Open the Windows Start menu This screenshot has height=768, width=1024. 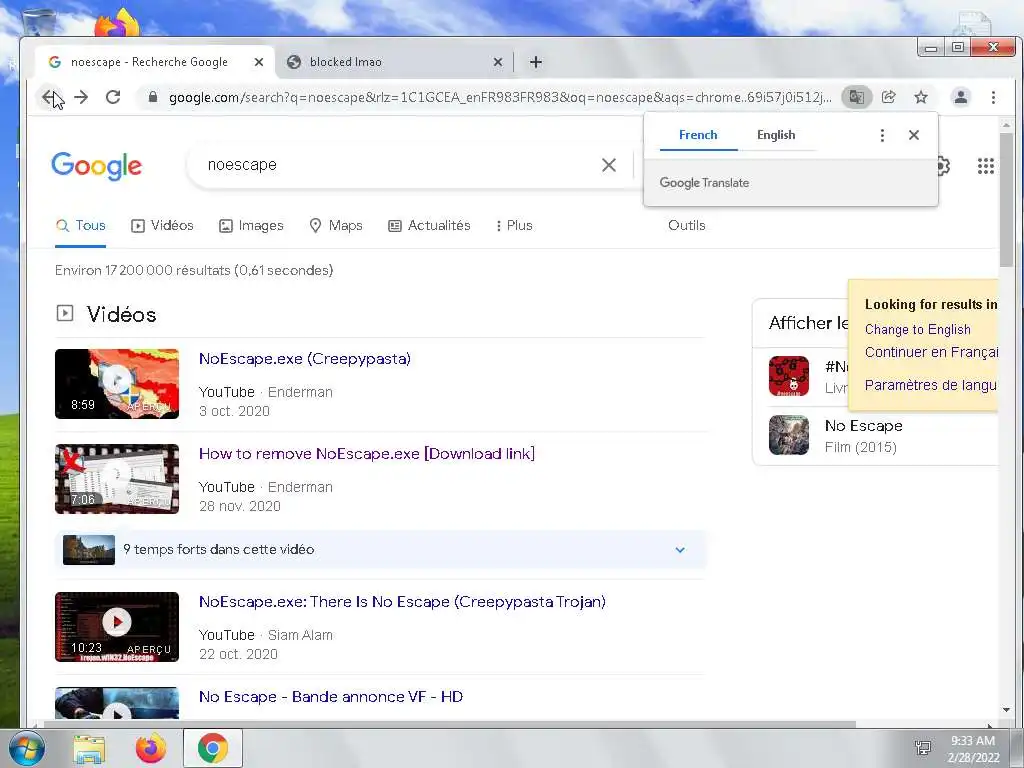point(25,748)
